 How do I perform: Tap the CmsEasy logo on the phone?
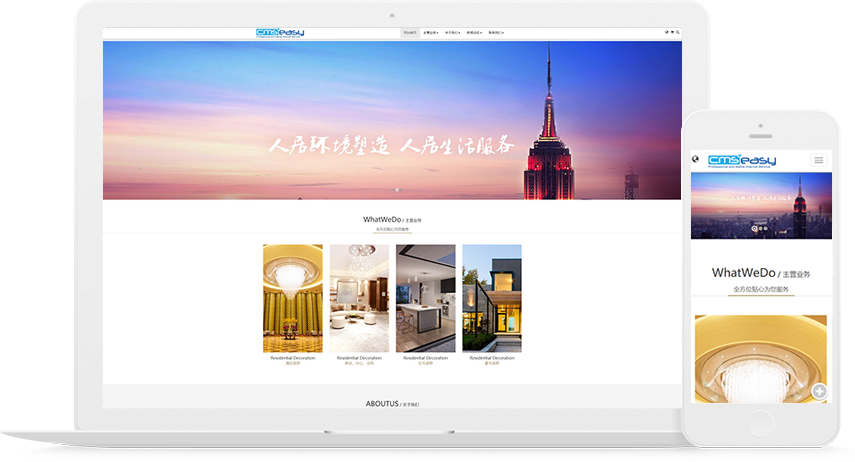pyautogui.click(x=741, y=160)
